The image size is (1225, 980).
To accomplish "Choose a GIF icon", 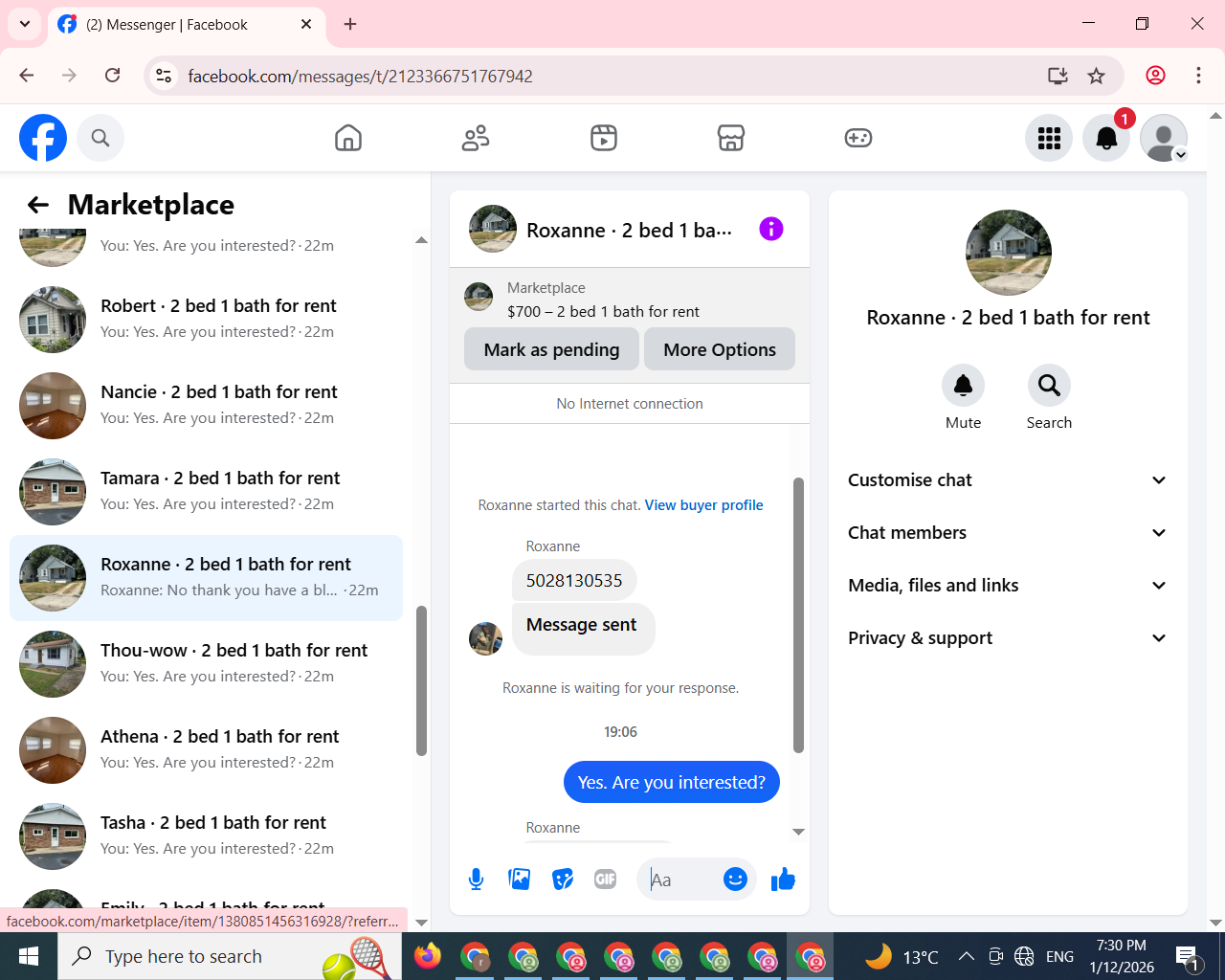I will pyautogui.click(x=606, y=879).
